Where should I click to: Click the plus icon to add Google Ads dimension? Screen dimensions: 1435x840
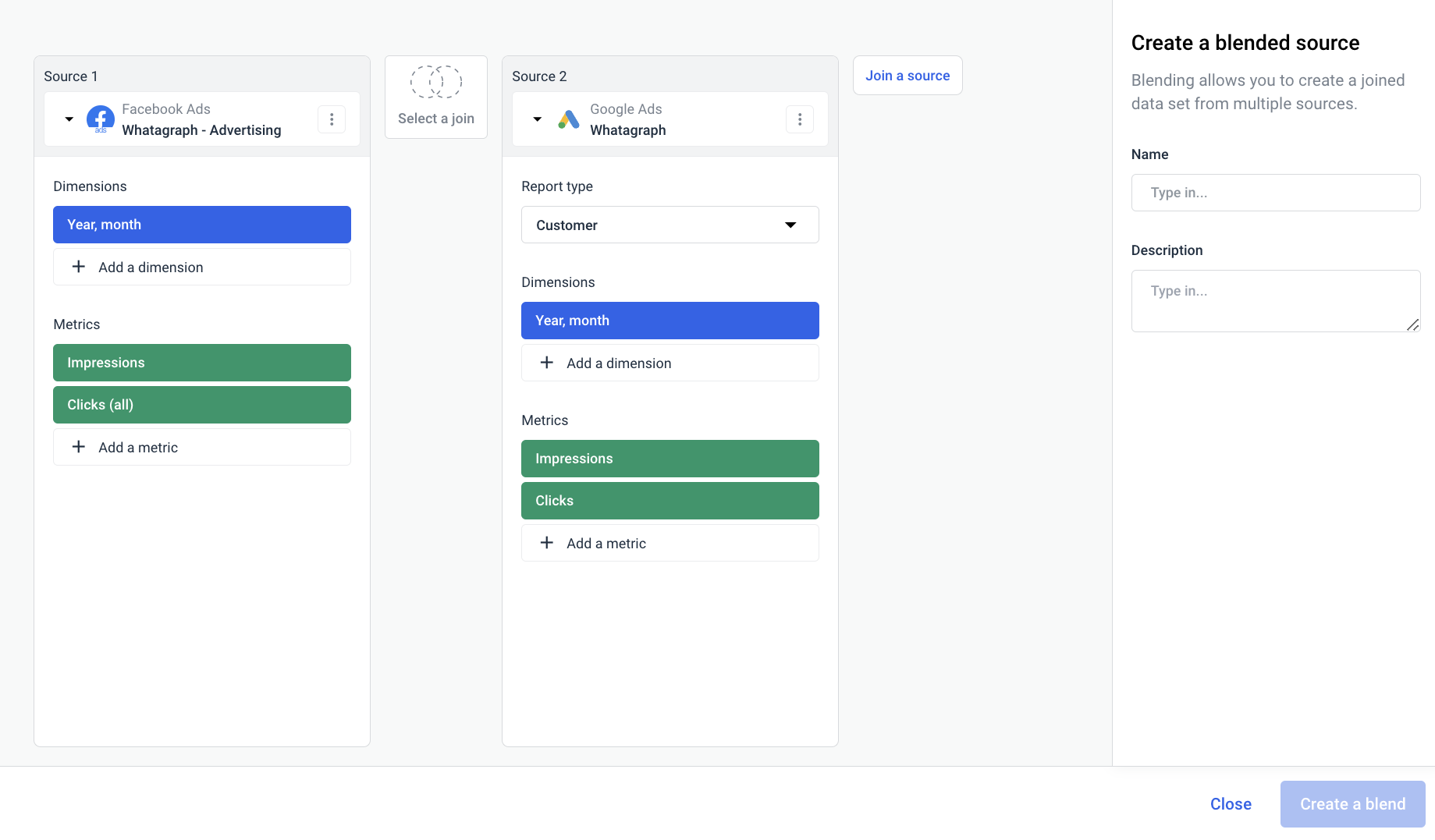pos(546,363)
